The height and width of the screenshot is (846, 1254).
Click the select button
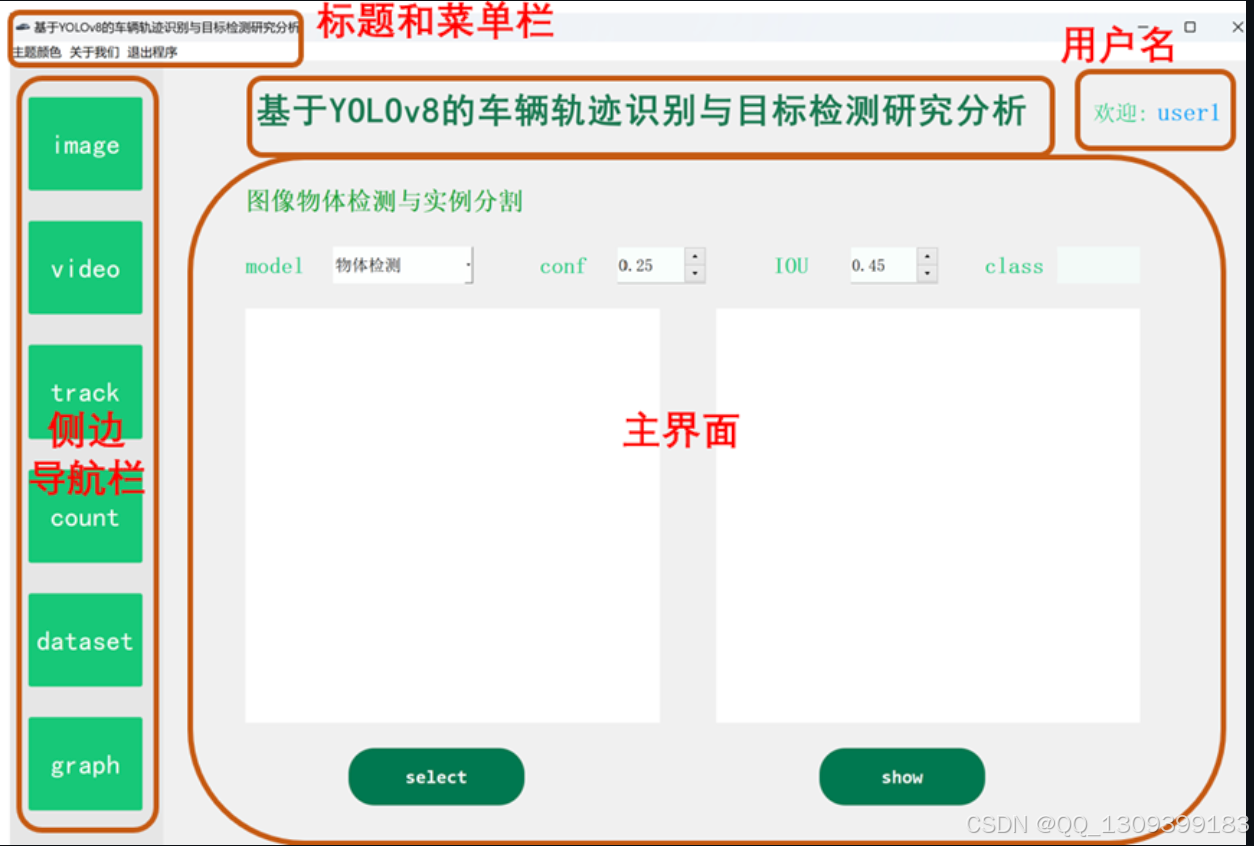(436, 777)
